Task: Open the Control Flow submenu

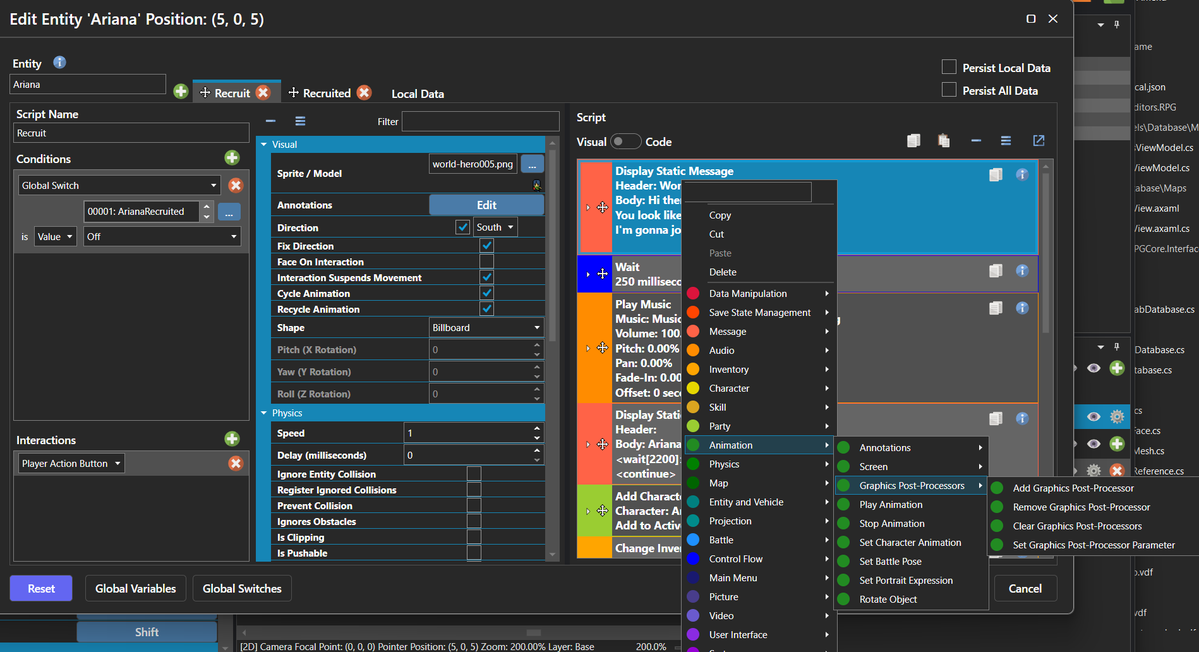Action: 759,559
